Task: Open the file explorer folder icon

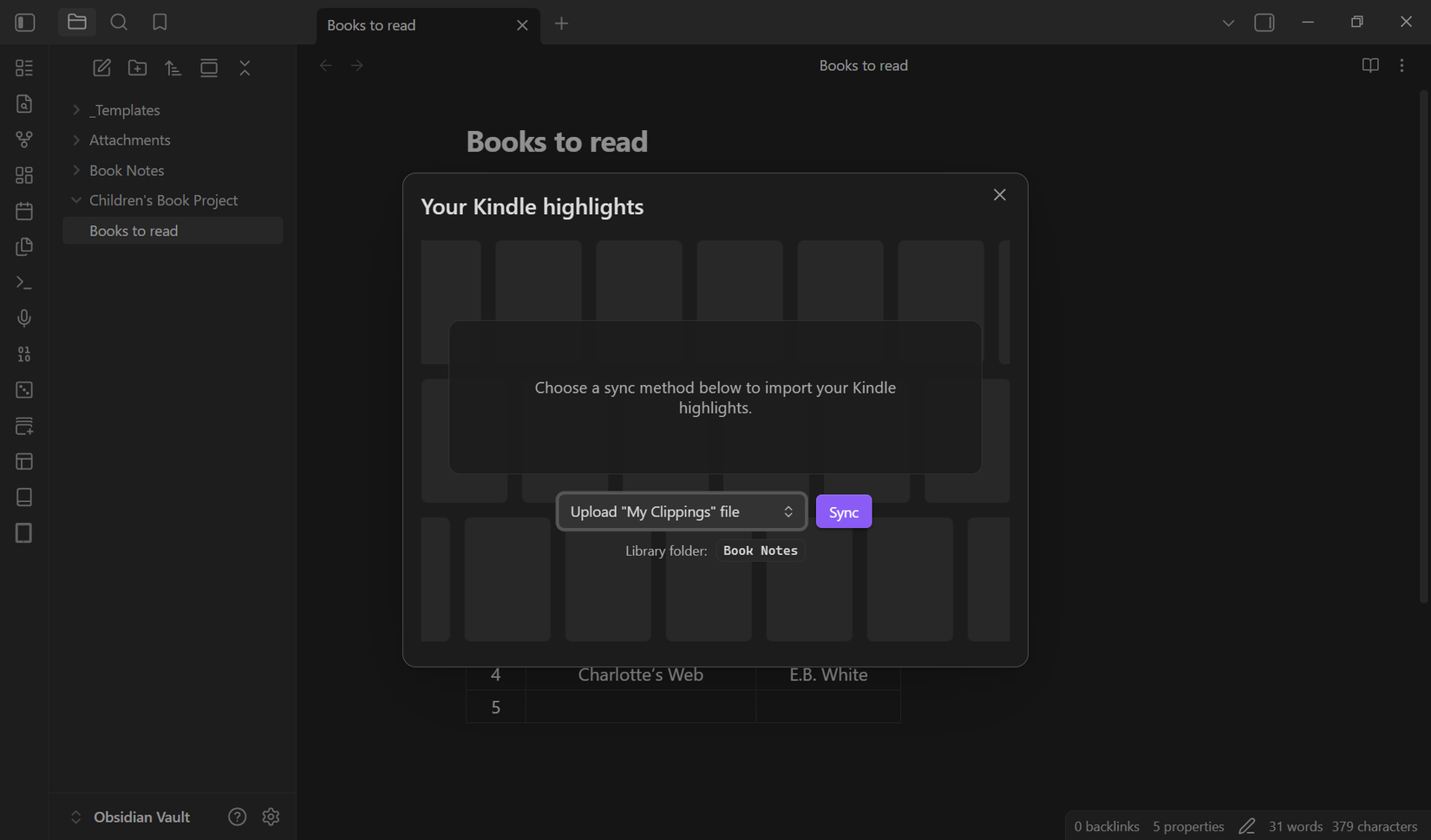Action: coord(77,23)
